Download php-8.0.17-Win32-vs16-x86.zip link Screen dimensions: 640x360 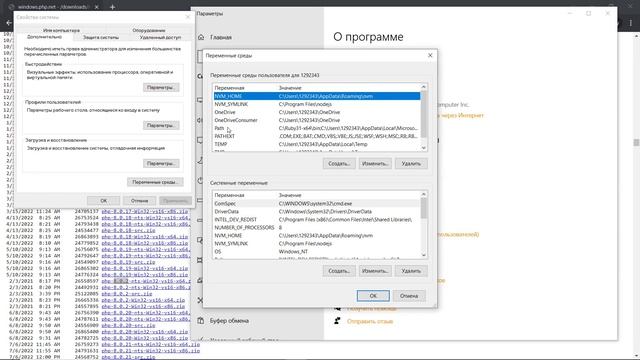pos(144,211)
